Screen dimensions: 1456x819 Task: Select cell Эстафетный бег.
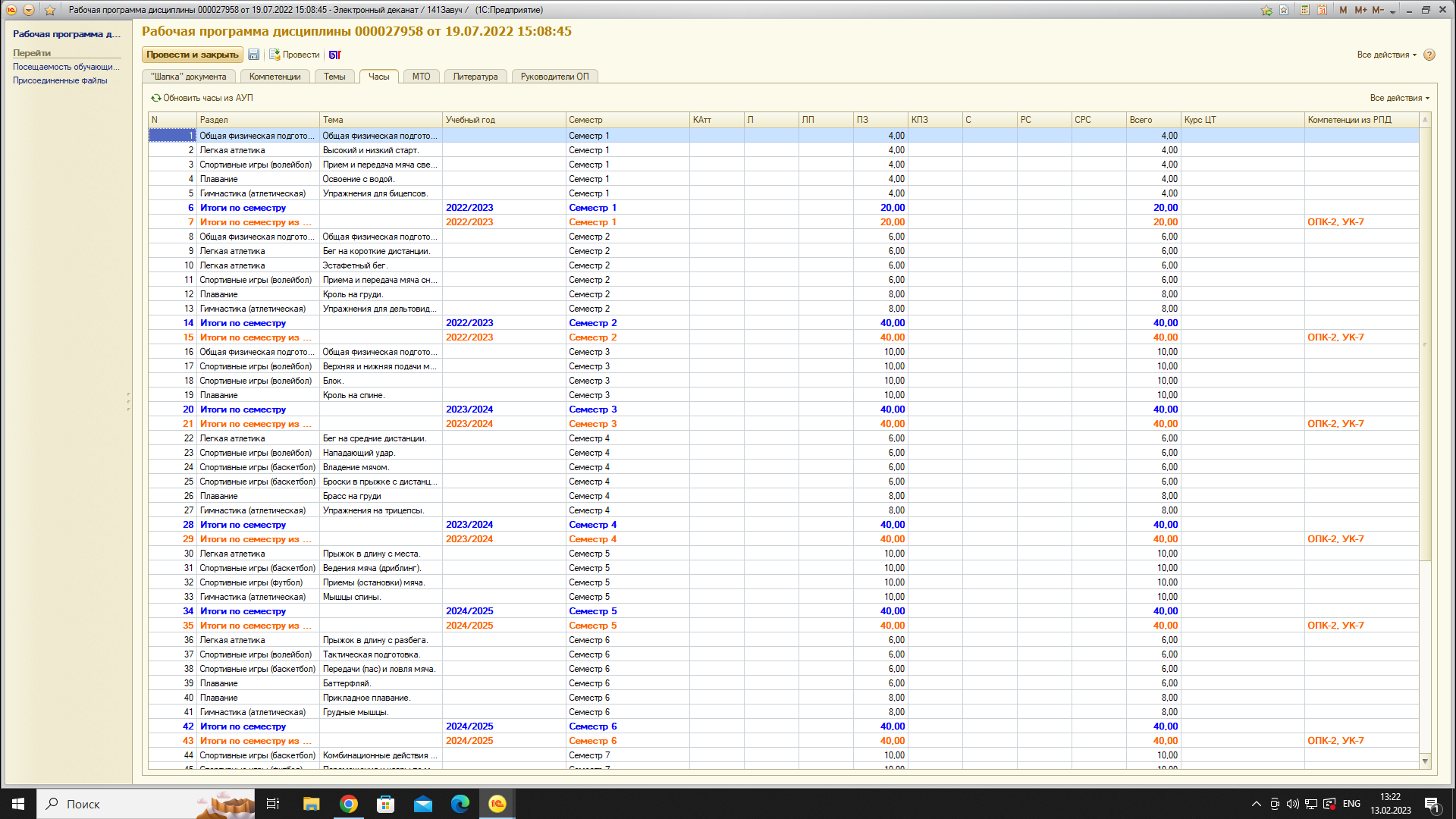[381, 265]
